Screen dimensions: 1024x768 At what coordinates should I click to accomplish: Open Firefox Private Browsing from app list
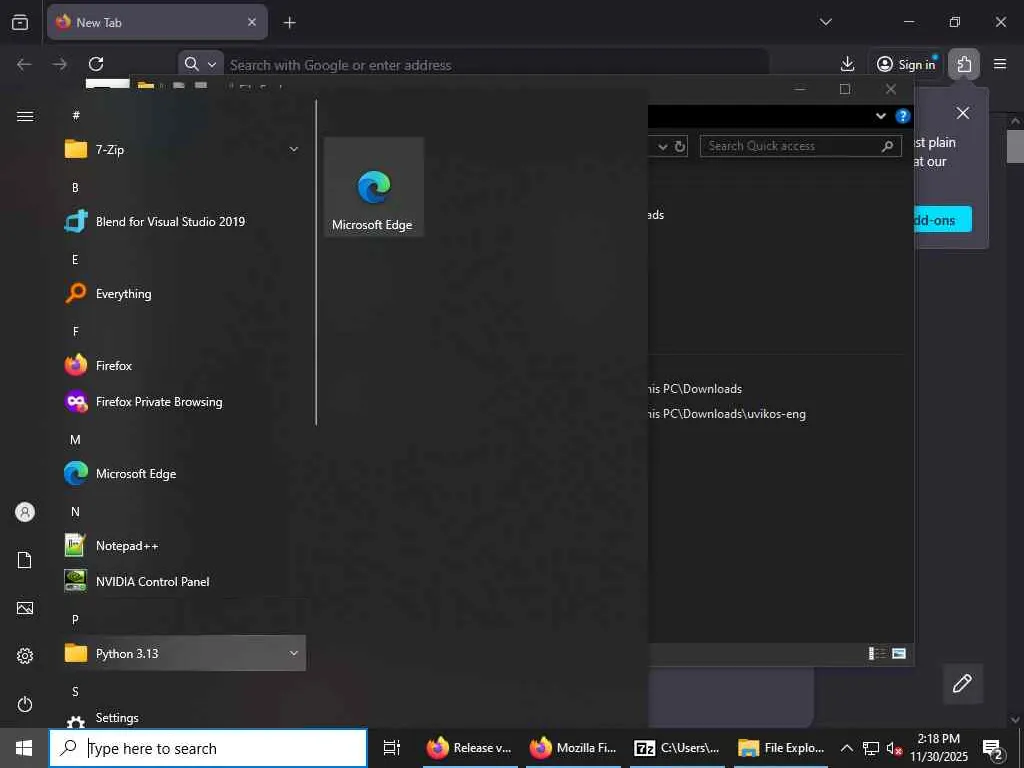[x=183, y=402]
